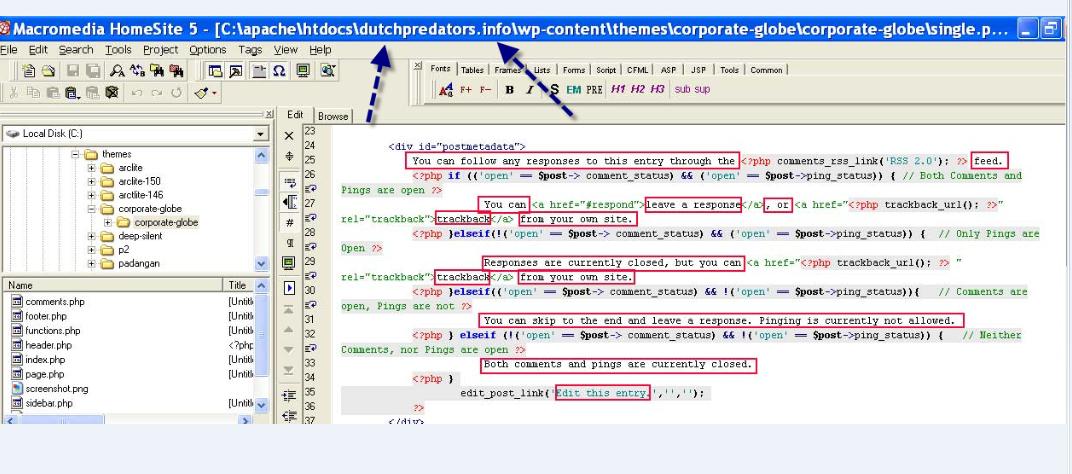Click the Extended Find binoculars icon
Screen dimensions: 1072x474
point(157,70)
